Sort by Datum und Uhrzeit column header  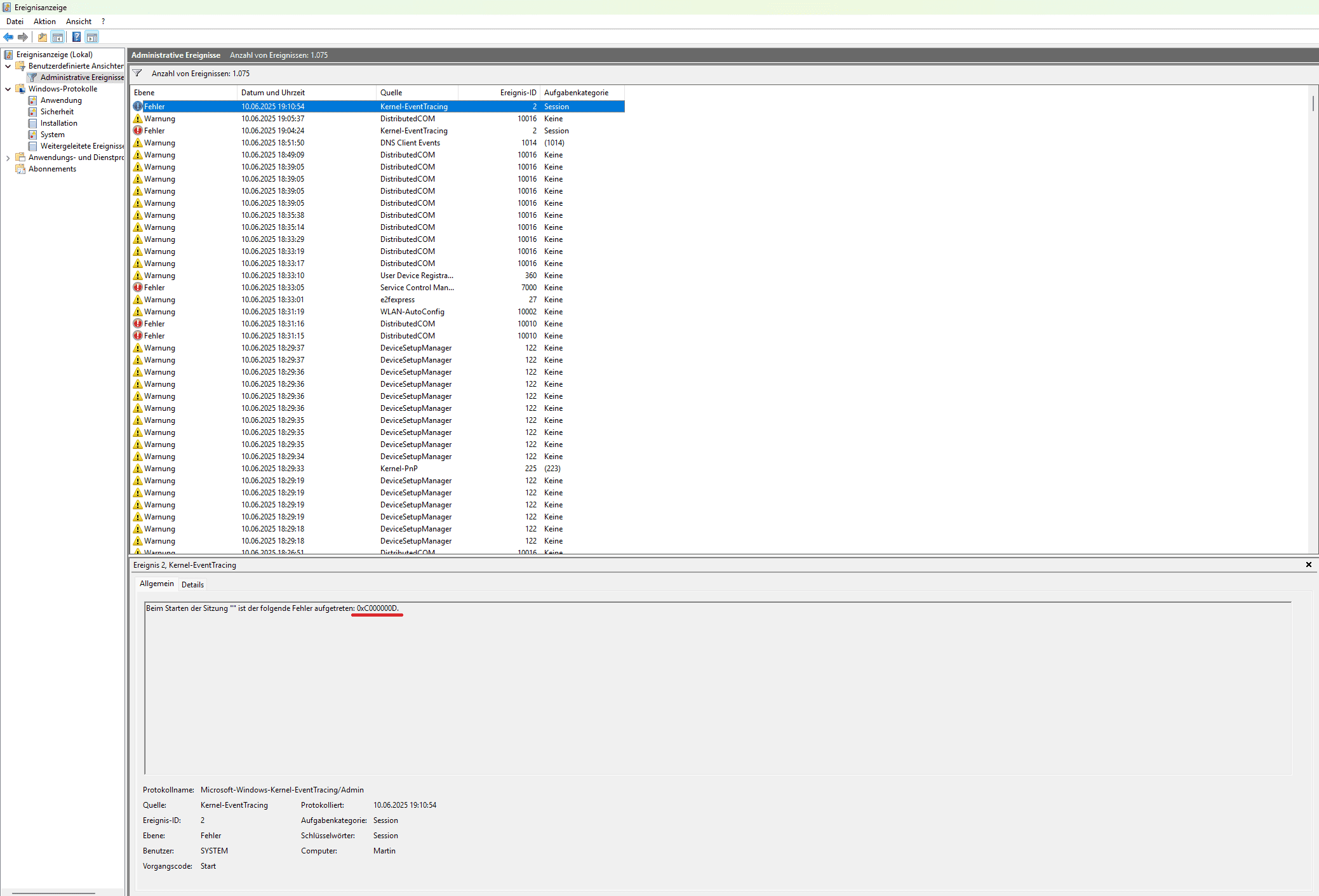point(273,93)
